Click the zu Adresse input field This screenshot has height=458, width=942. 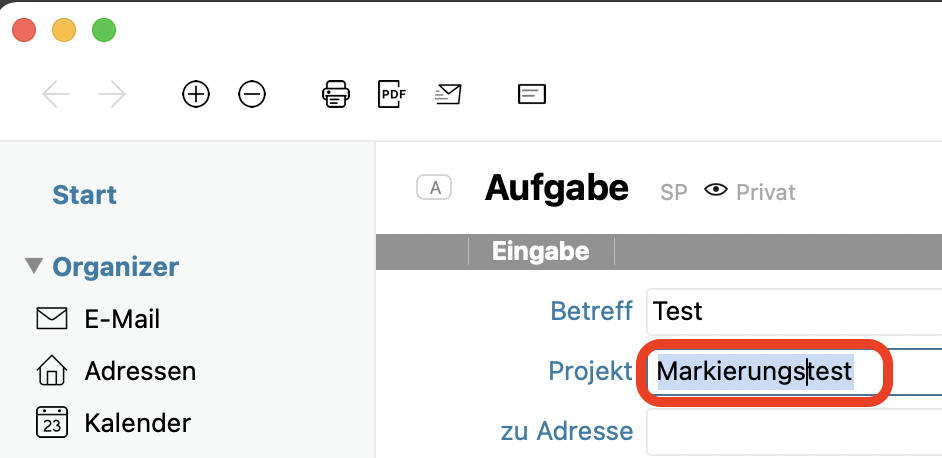790,432
